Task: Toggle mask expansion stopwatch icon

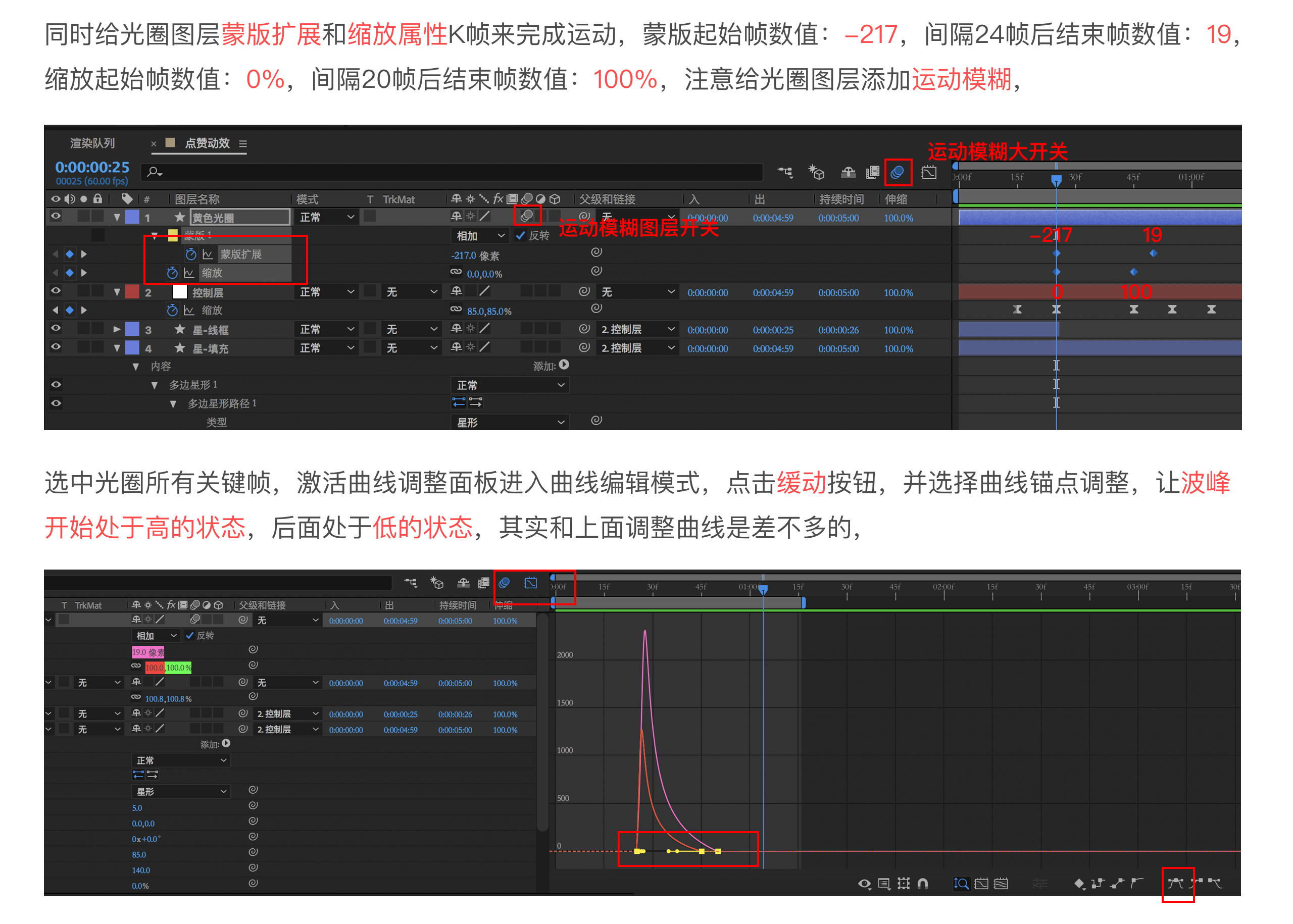Action: (x=190, y=254)
